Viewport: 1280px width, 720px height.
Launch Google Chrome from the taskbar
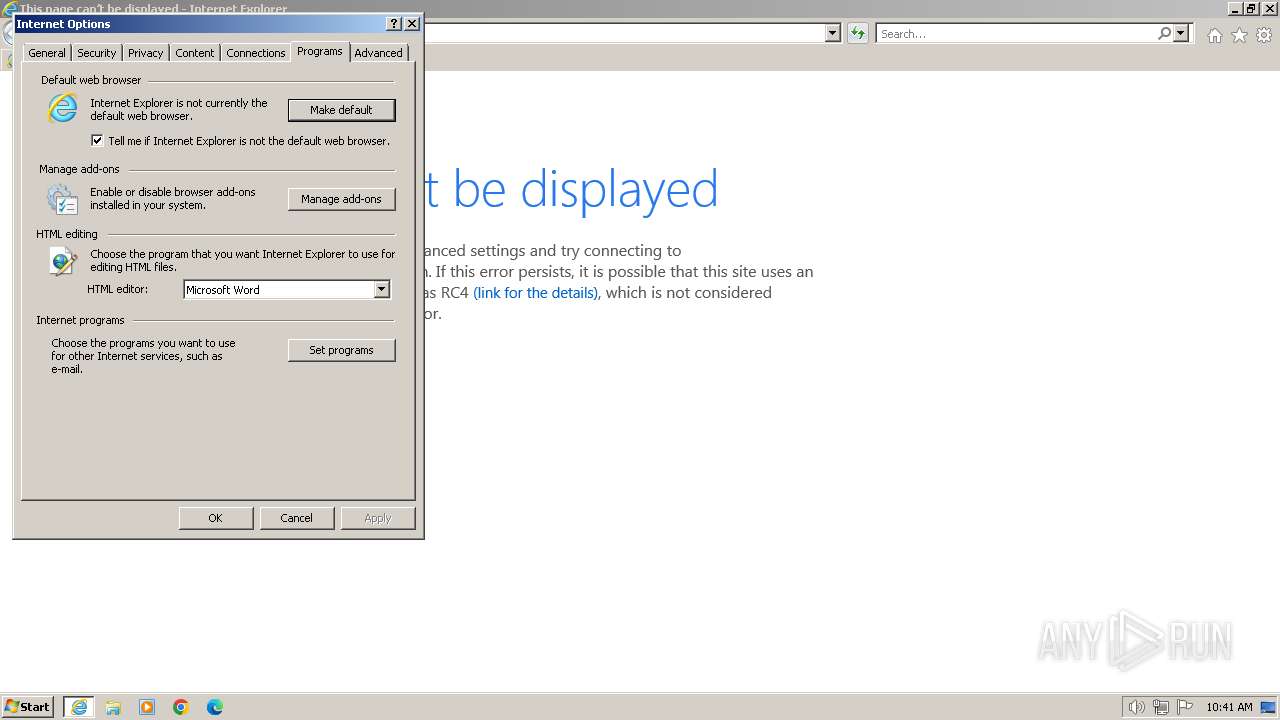[181, 707]
